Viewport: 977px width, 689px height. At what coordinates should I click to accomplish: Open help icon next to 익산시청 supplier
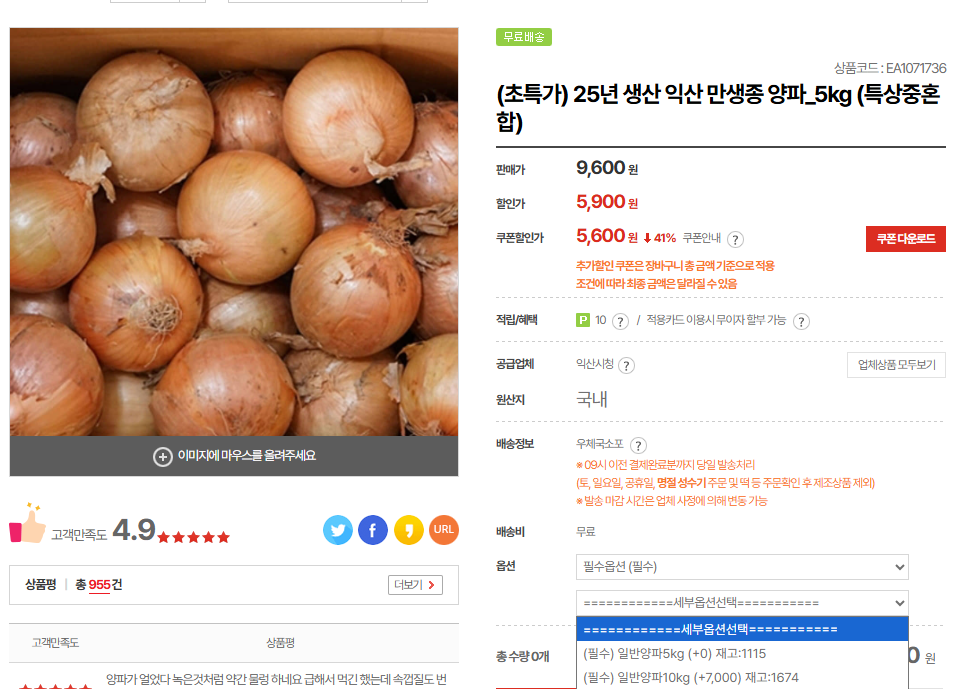click(x=627, y=366)
